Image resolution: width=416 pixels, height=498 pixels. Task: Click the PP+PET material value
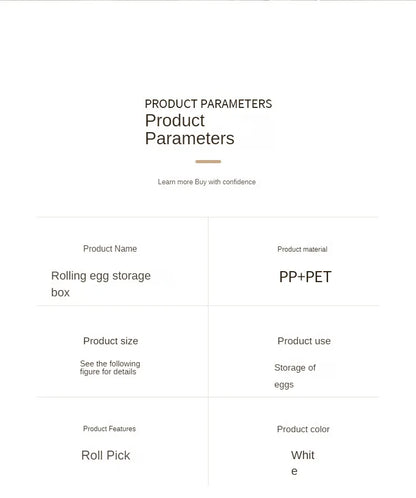click(x=305, y=277)
